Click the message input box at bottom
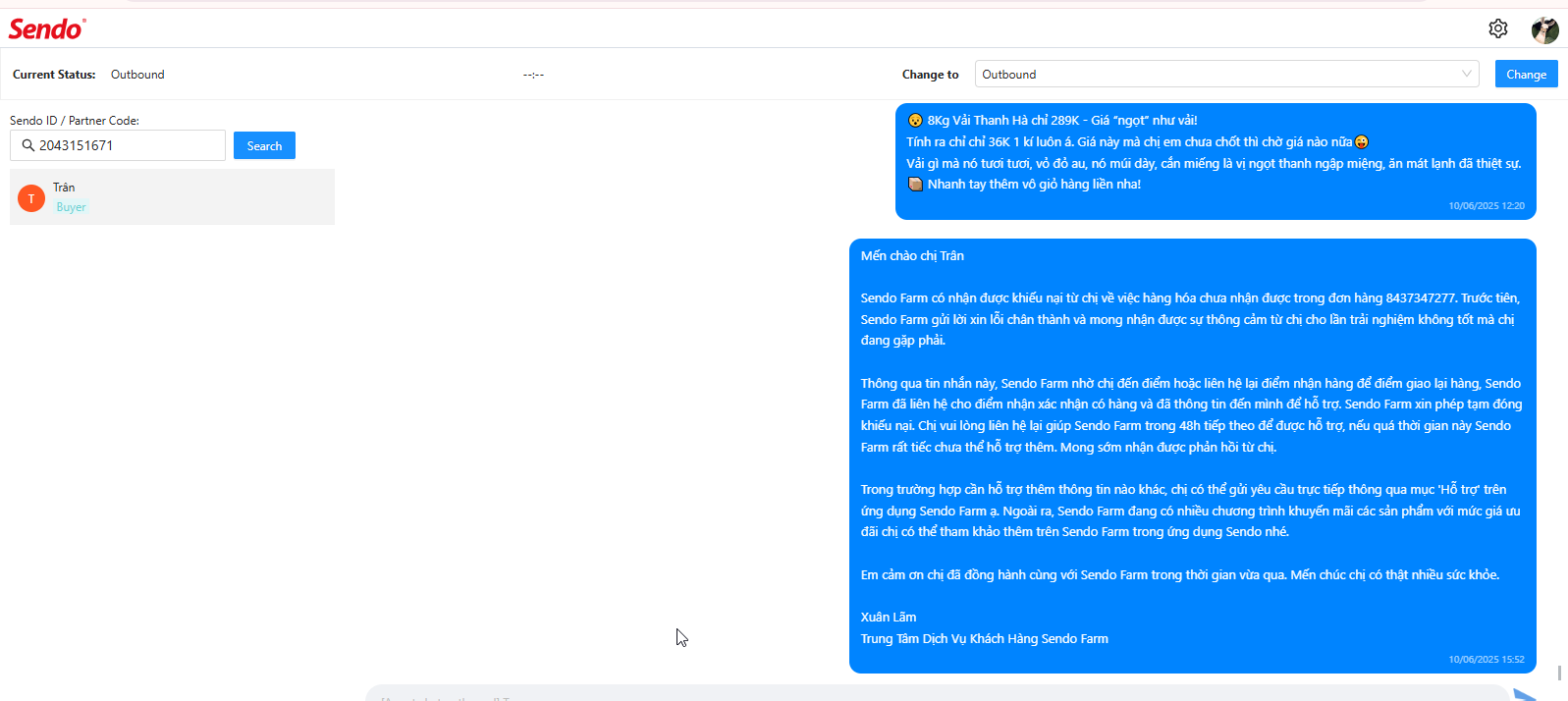Viewport: 1568px width, 701px height. (938, 694)
